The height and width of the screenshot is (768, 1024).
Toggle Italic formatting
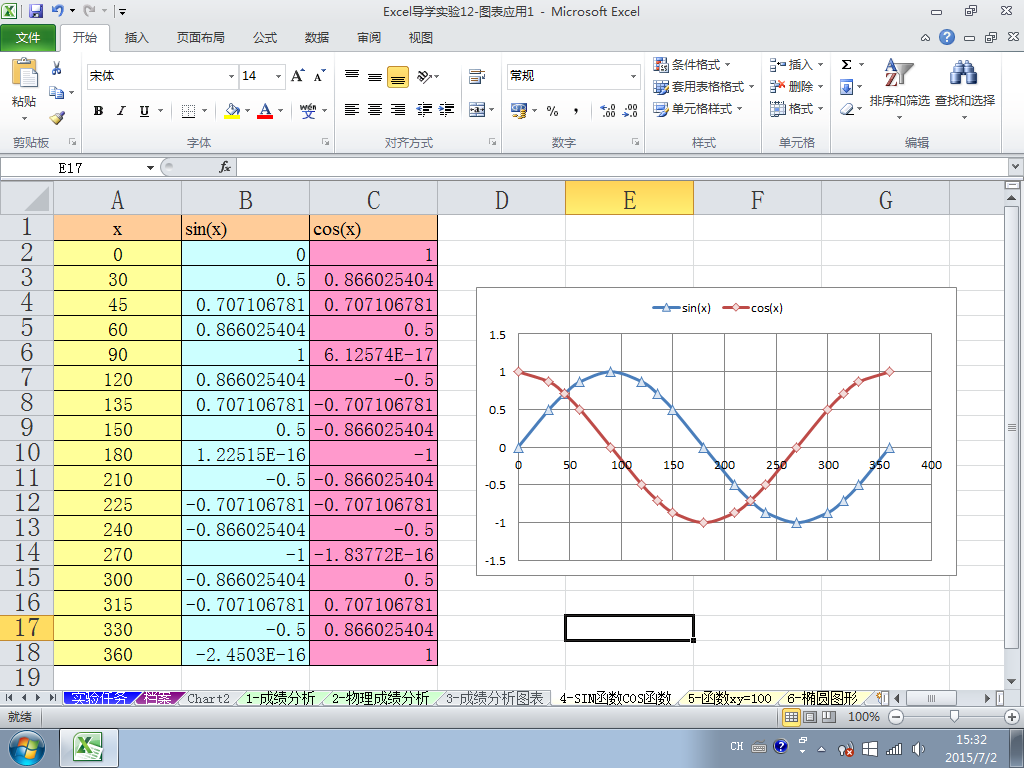point(121,111)
